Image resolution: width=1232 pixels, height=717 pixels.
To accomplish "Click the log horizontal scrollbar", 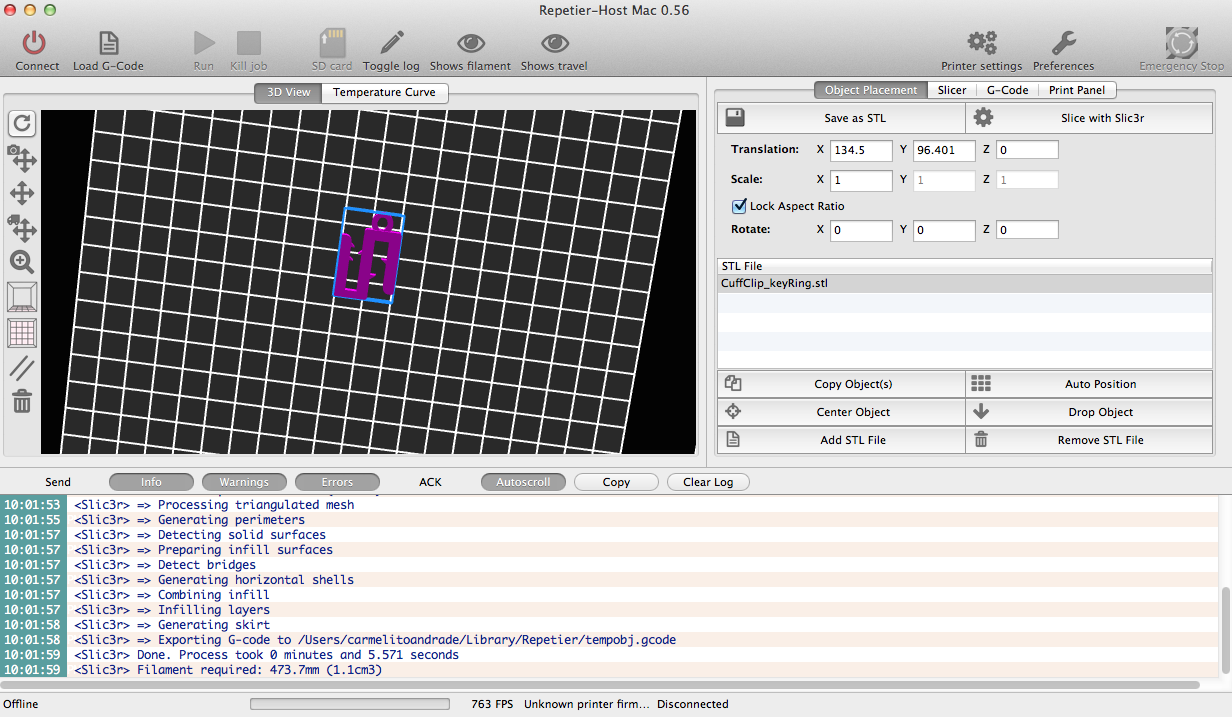I will point(600,685).
